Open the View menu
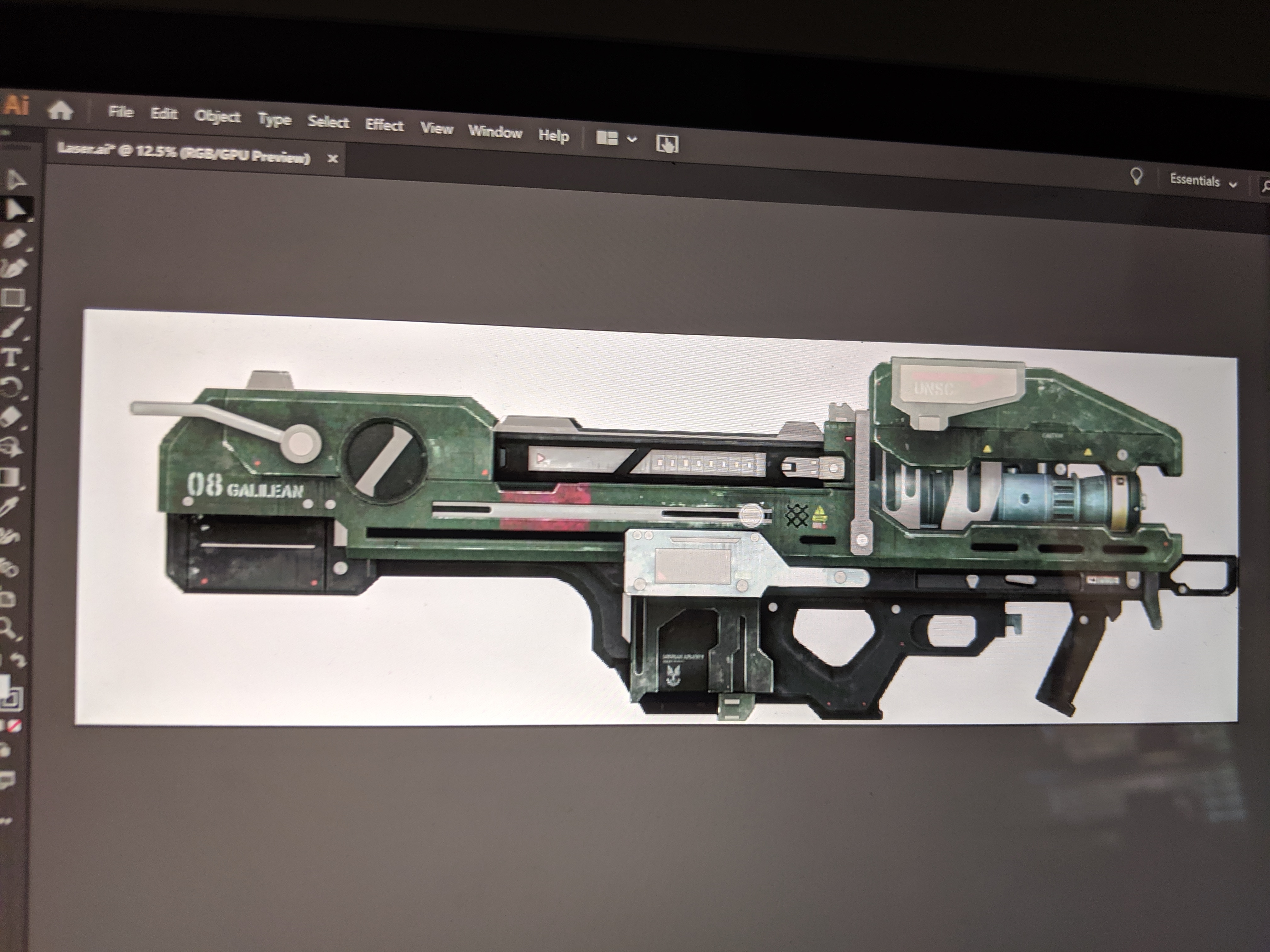1270x952 pixels. tap(437, 128)
